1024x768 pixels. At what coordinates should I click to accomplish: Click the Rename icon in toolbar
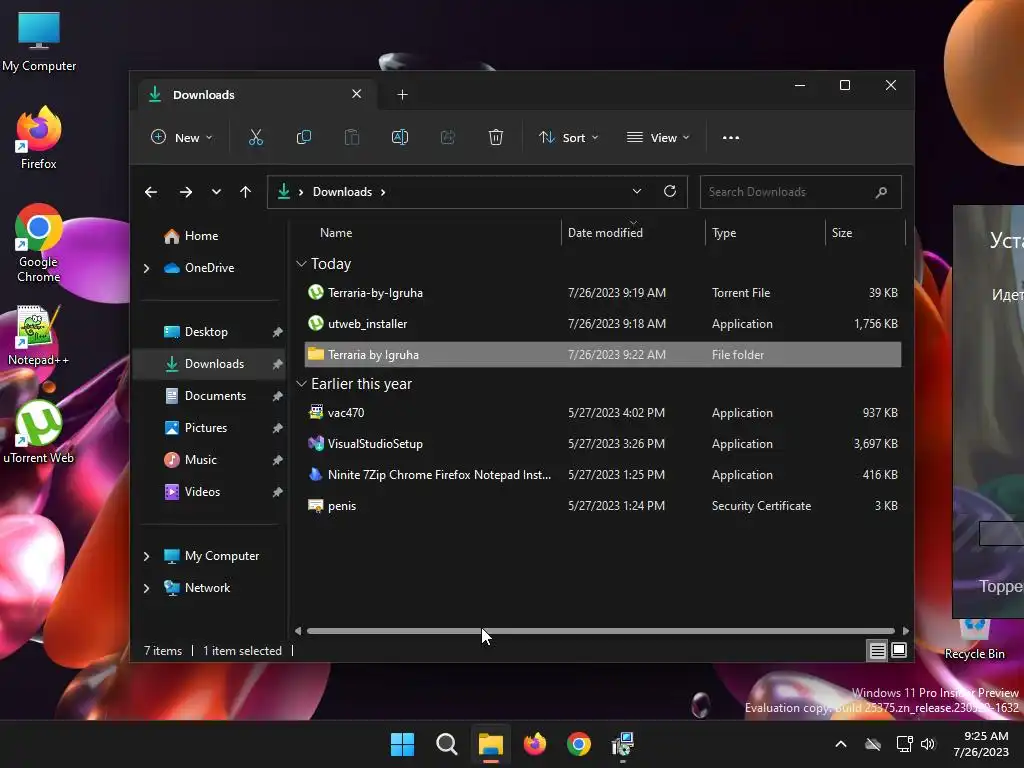(x=400, y=137)
